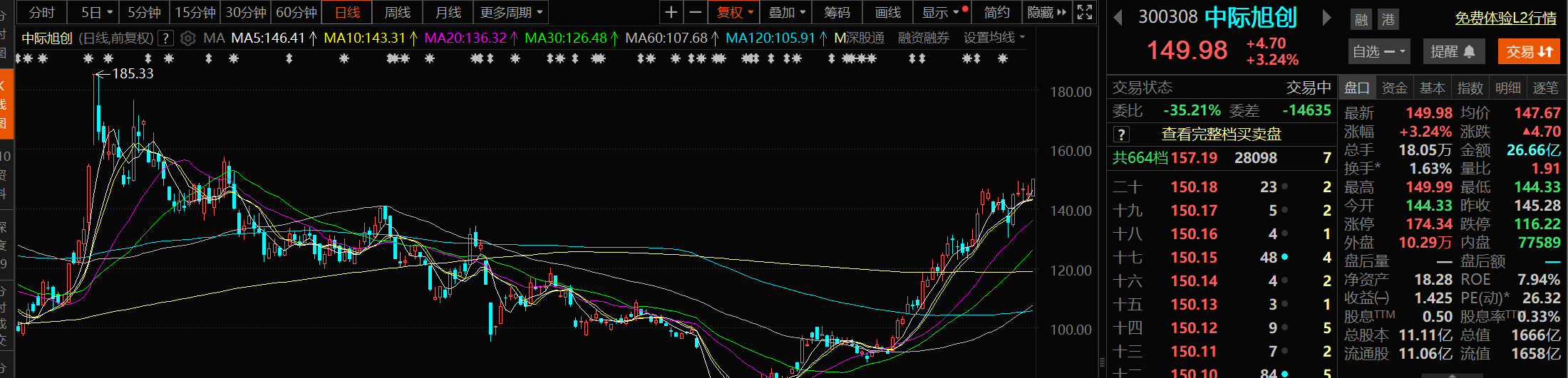Open the 筹码 chip distribution view

[837, 12]
